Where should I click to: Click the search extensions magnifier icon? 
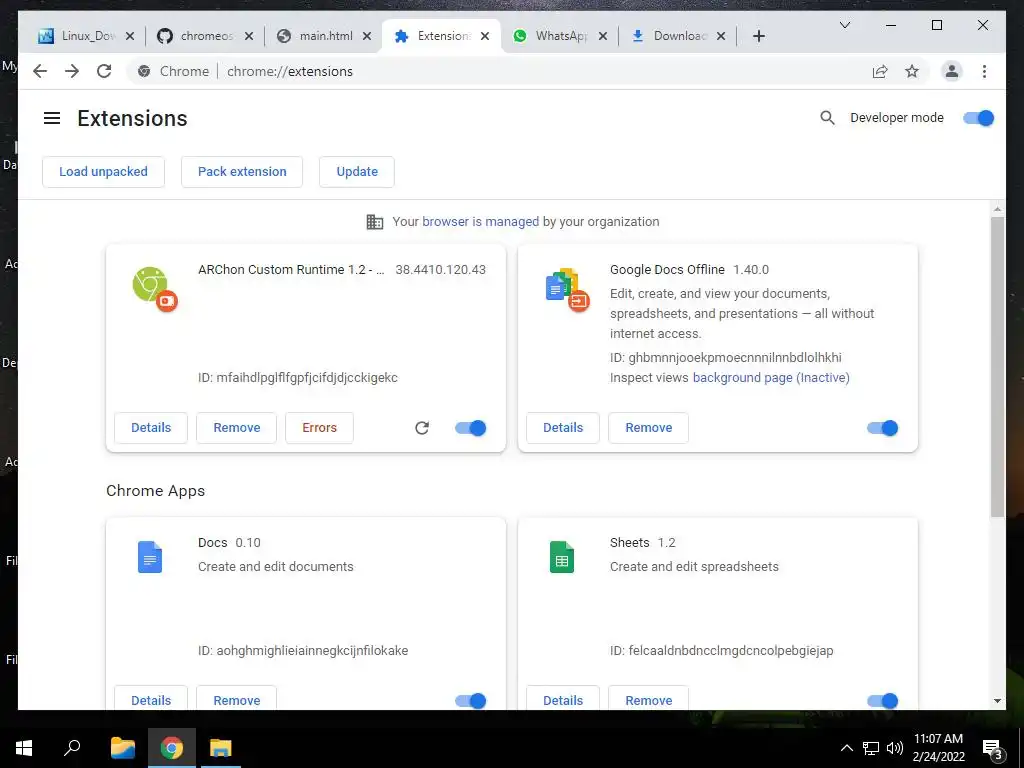(827, 118)
